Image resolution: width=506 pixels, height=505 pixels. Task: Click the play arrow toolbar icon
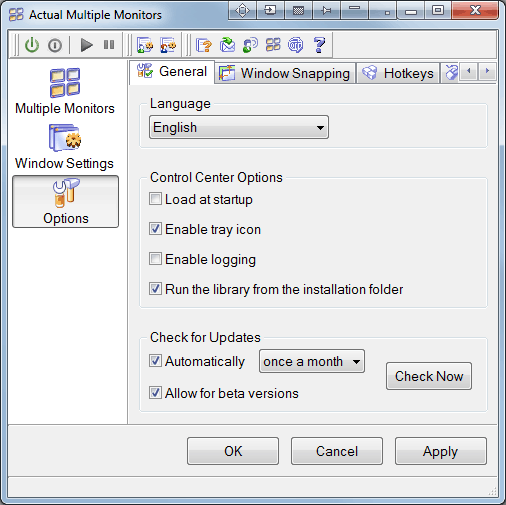coord(86,45)
